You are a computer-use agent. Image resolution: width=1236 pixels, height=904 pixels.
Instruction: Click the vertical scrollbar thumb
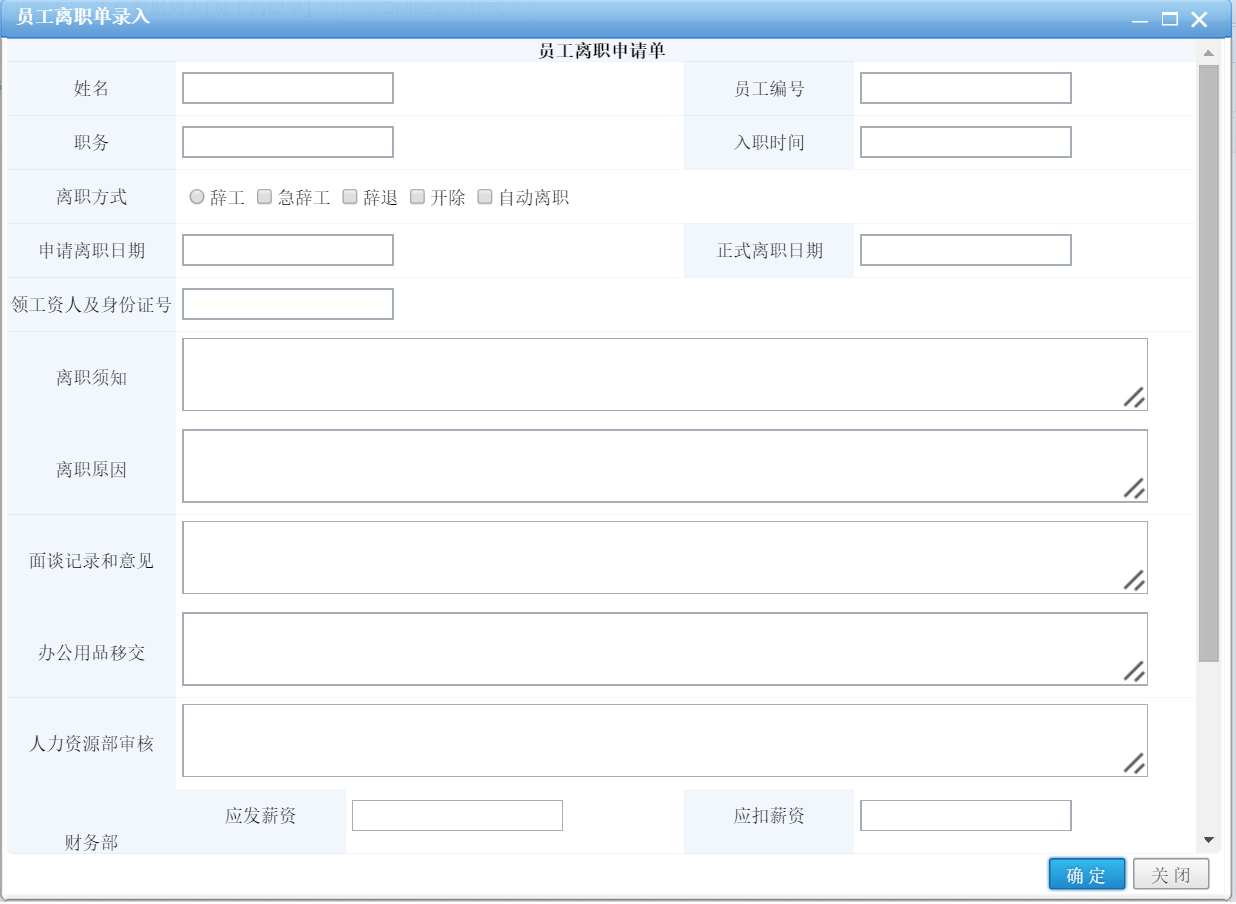[x=1208, y=362]
